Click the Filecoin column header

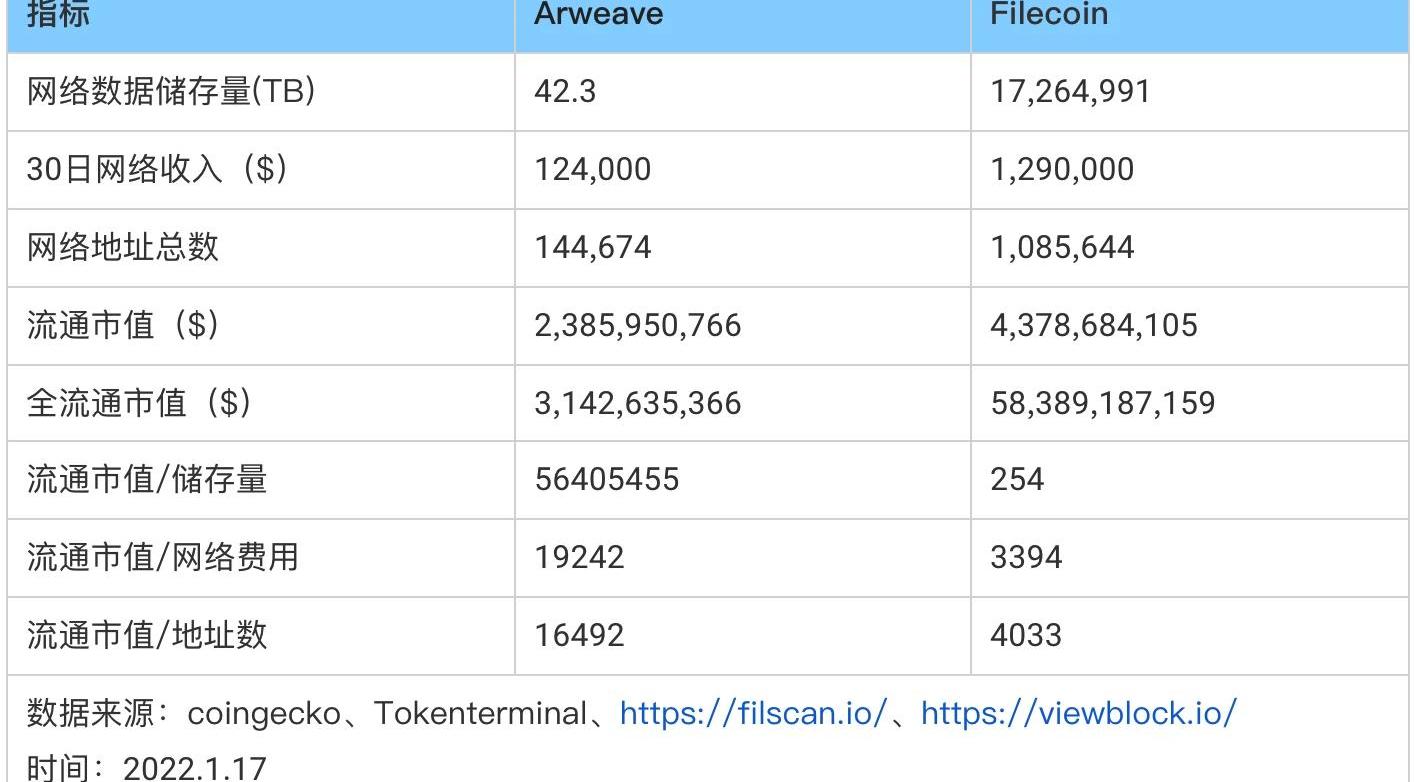click(1048, 15)
